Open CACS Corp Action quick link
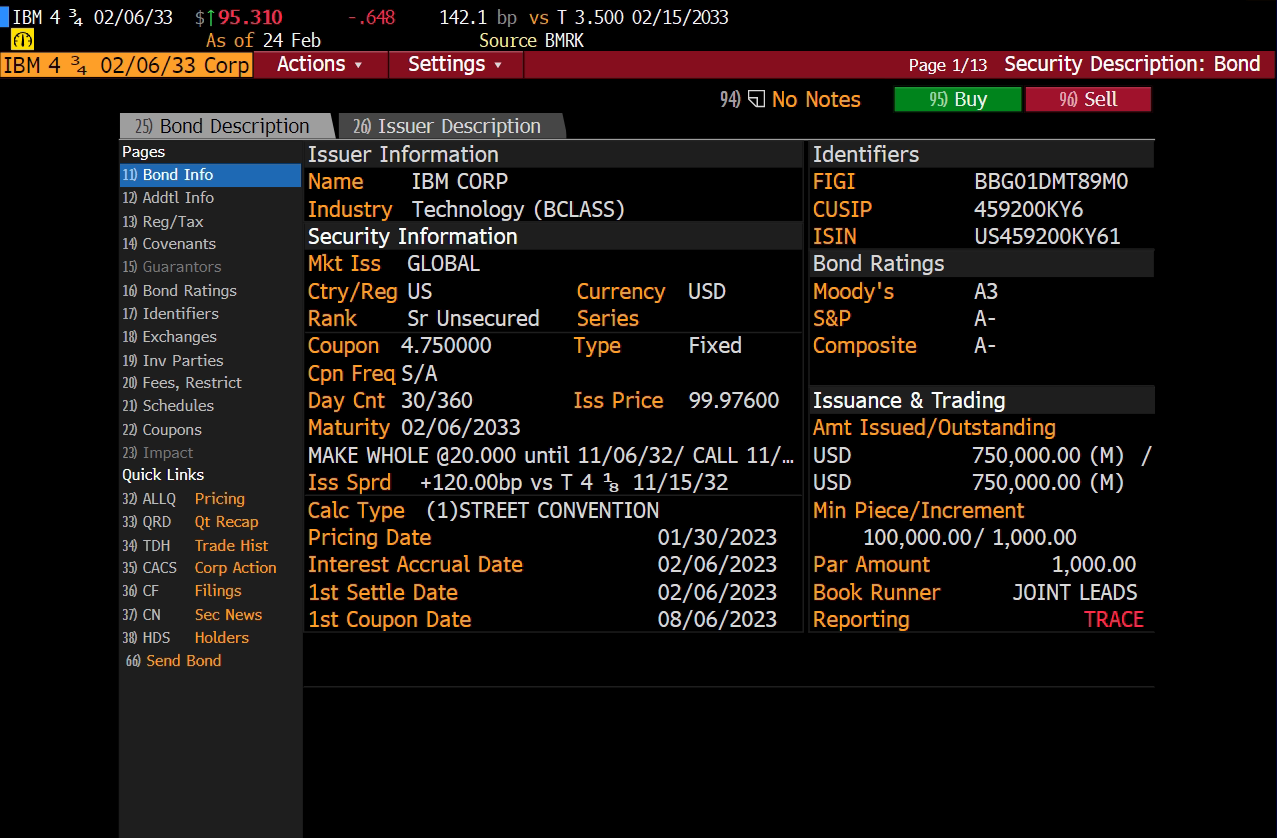Image resolution: width=1277 pixels, height=838 pixels. pyautogui.click(x=199, y=568)
